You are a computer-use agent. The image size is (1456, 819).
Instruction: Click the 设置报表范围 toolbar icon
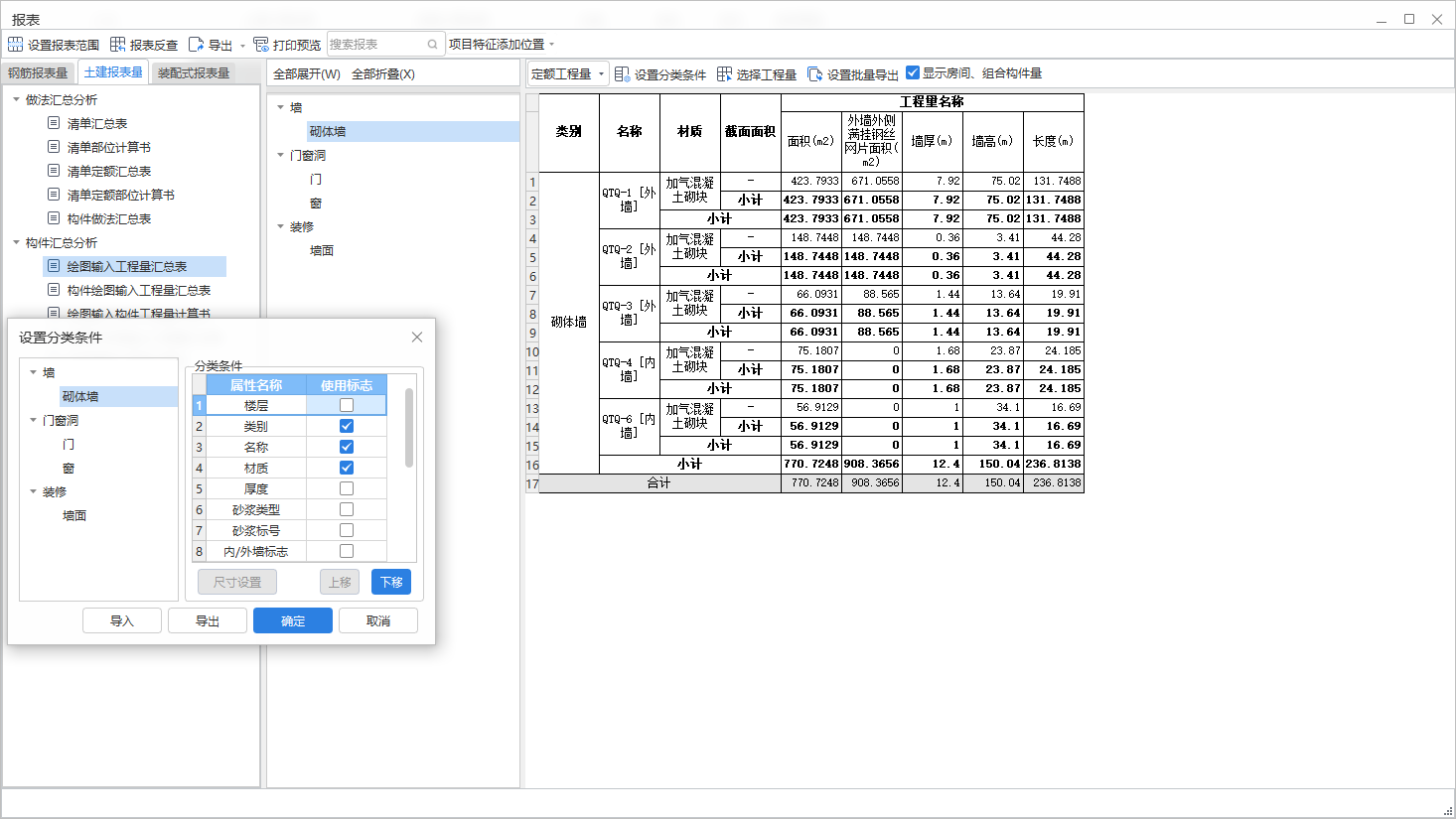tap(15, 45)
